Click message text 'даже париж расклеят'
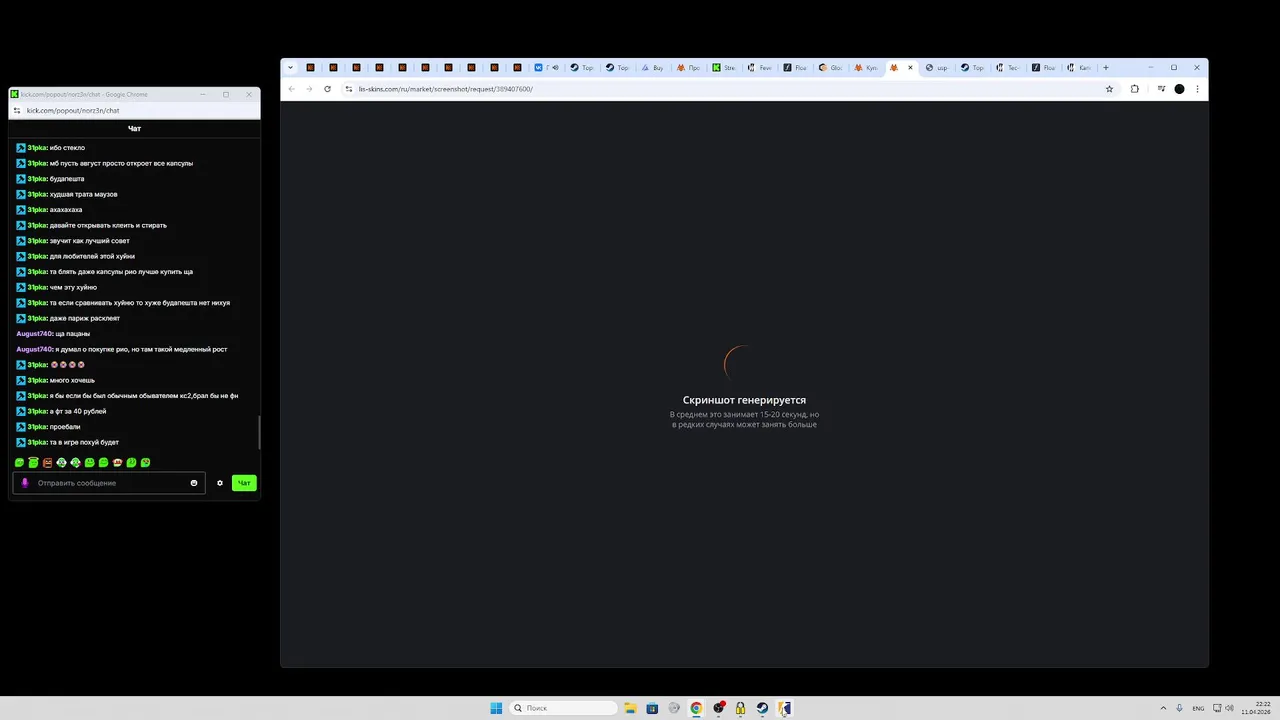Viewport: 1280px width, 720px height. pyautogui.click(x=84, y=318)
